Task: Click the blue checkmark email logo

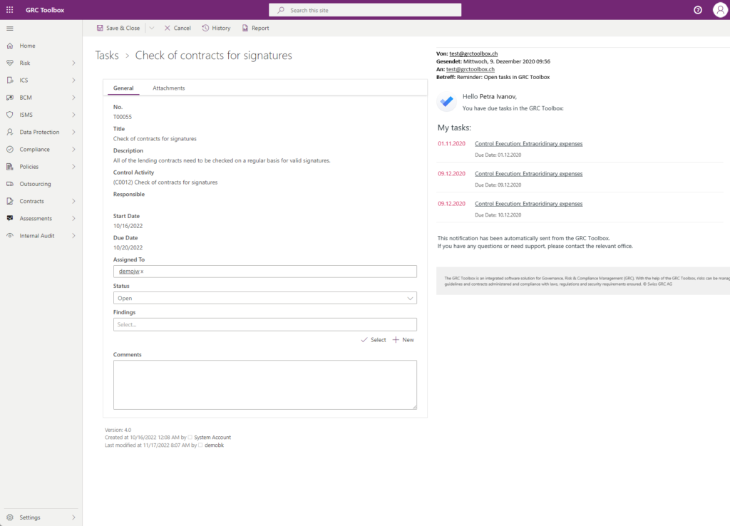Action: point(446,101)
